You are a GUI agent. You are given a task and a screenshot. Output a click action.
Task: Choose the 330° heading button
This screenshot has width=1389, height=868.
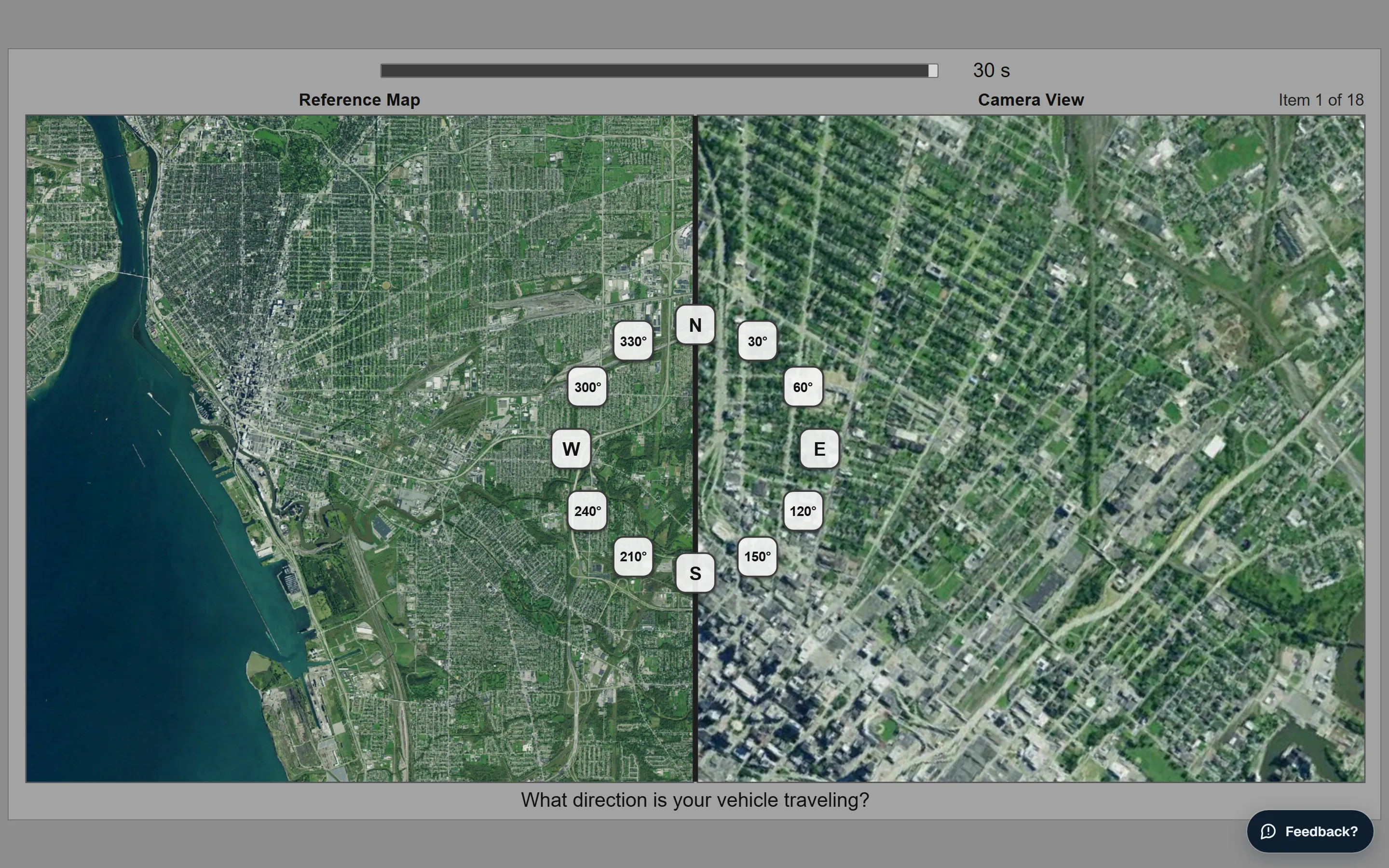pyautogui.click(x=633, y=341)
